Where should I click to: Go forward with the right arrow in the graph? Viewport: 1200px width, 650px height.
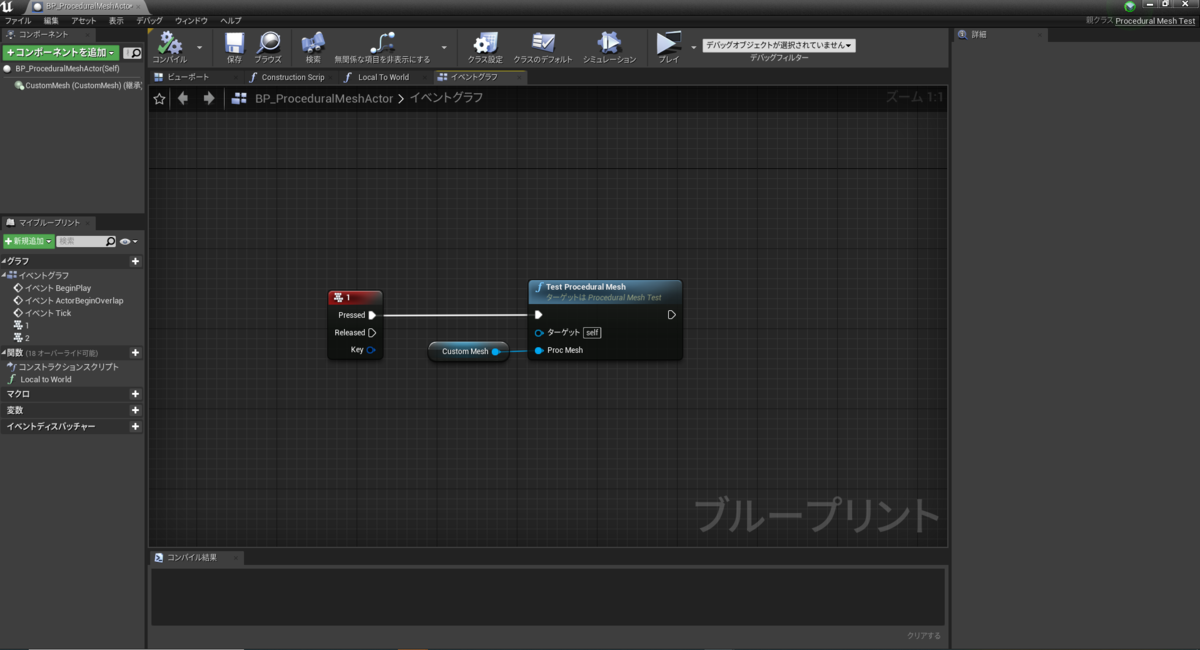tap(208, 98)
